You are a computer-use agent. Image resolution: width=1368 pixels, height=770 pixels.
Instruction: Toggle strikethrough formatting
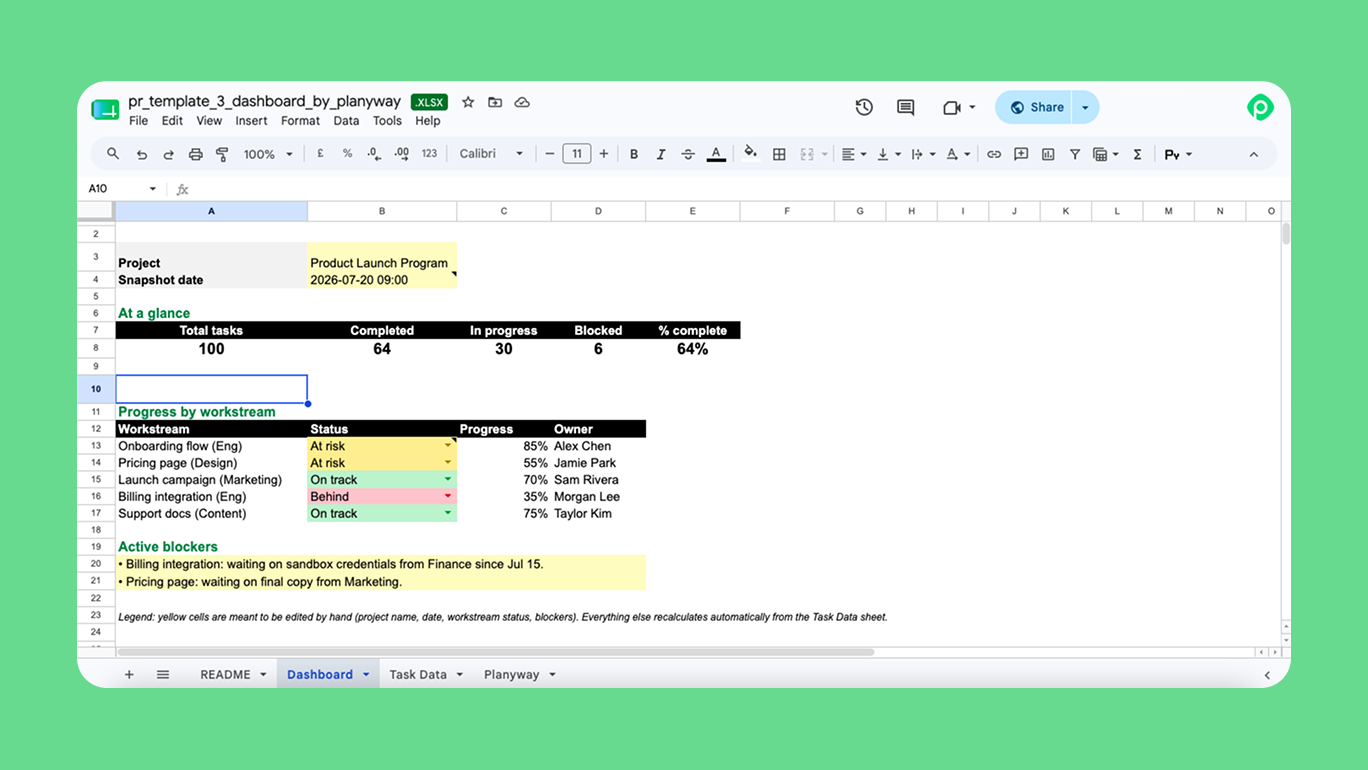(x=688, y=154)
